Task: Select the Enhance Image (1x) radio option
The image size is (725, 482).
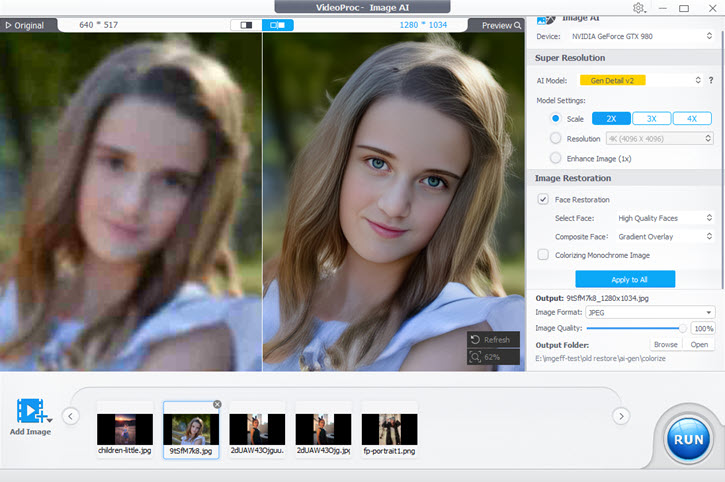Action: click(x=556, y=158)
